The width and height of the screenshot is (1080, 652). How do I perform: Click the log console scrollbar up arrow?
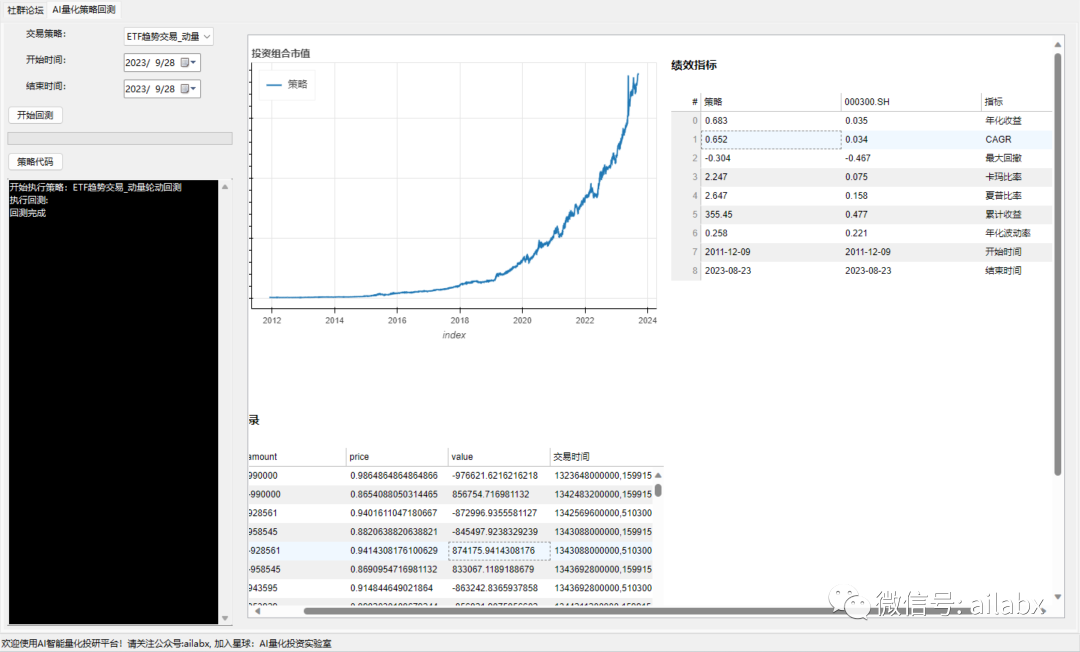tap(225, 187)
